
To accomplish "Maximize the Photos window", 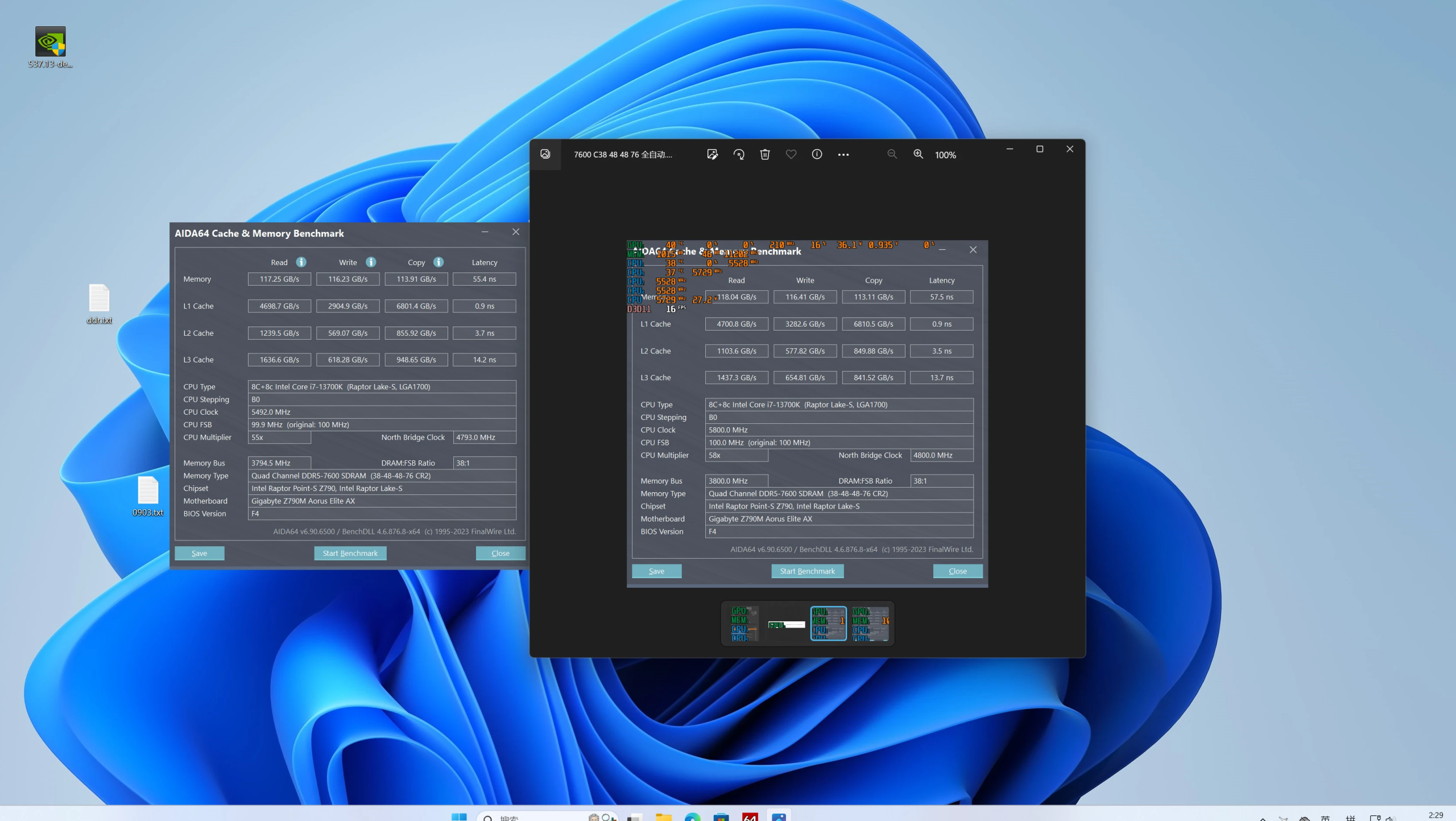I will click(1040, 149).
